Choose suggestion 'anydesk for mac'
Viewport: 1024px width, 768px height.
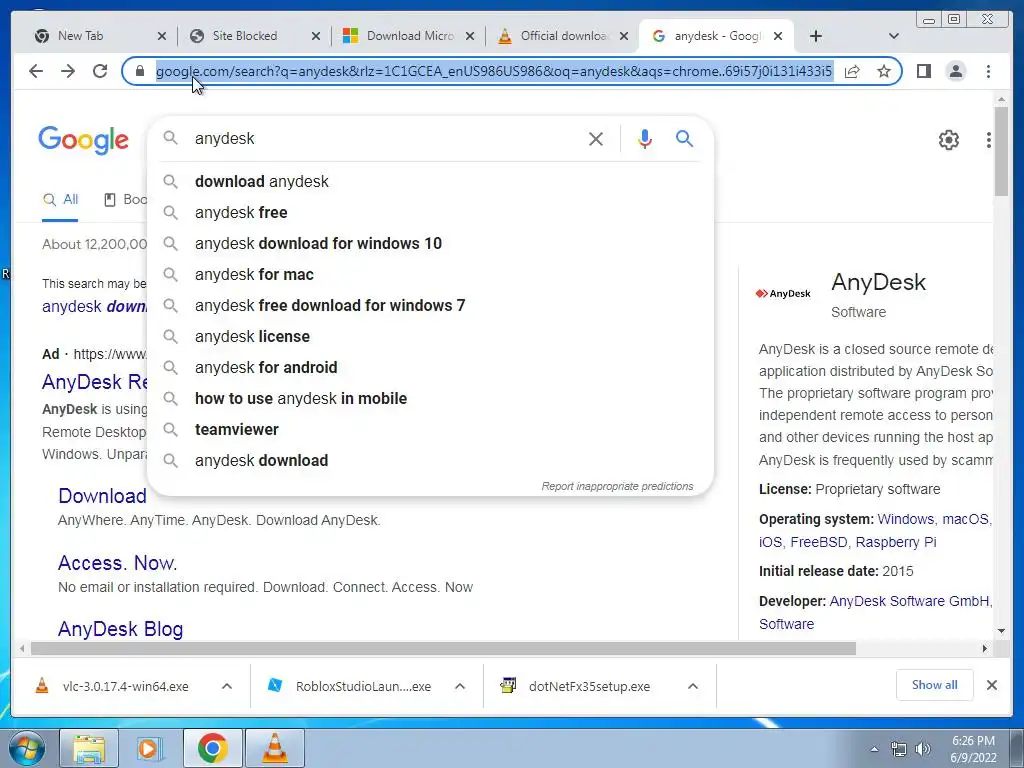(431, 274)
